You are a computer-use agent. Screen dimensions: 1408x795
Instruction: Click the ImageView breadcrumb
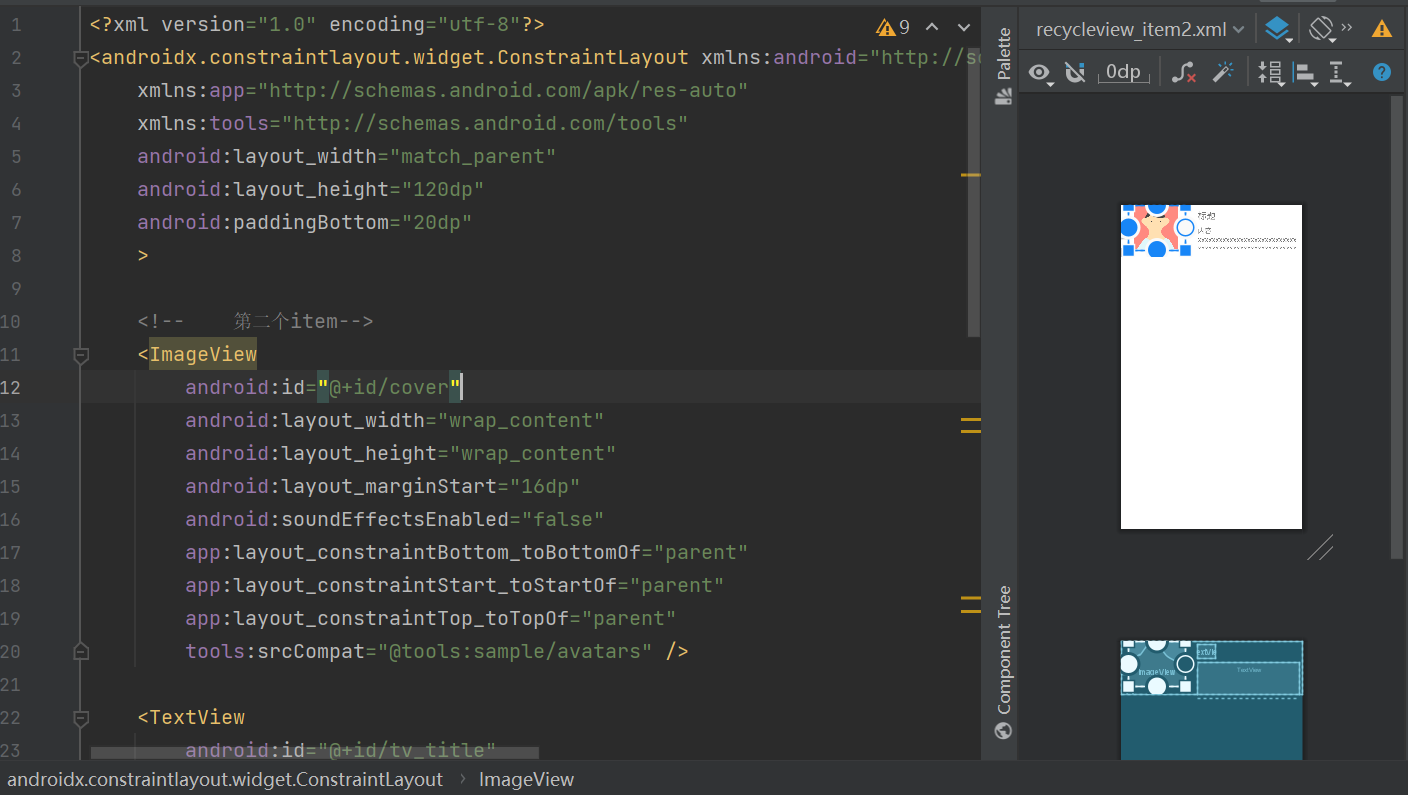(x=526, y=779)
